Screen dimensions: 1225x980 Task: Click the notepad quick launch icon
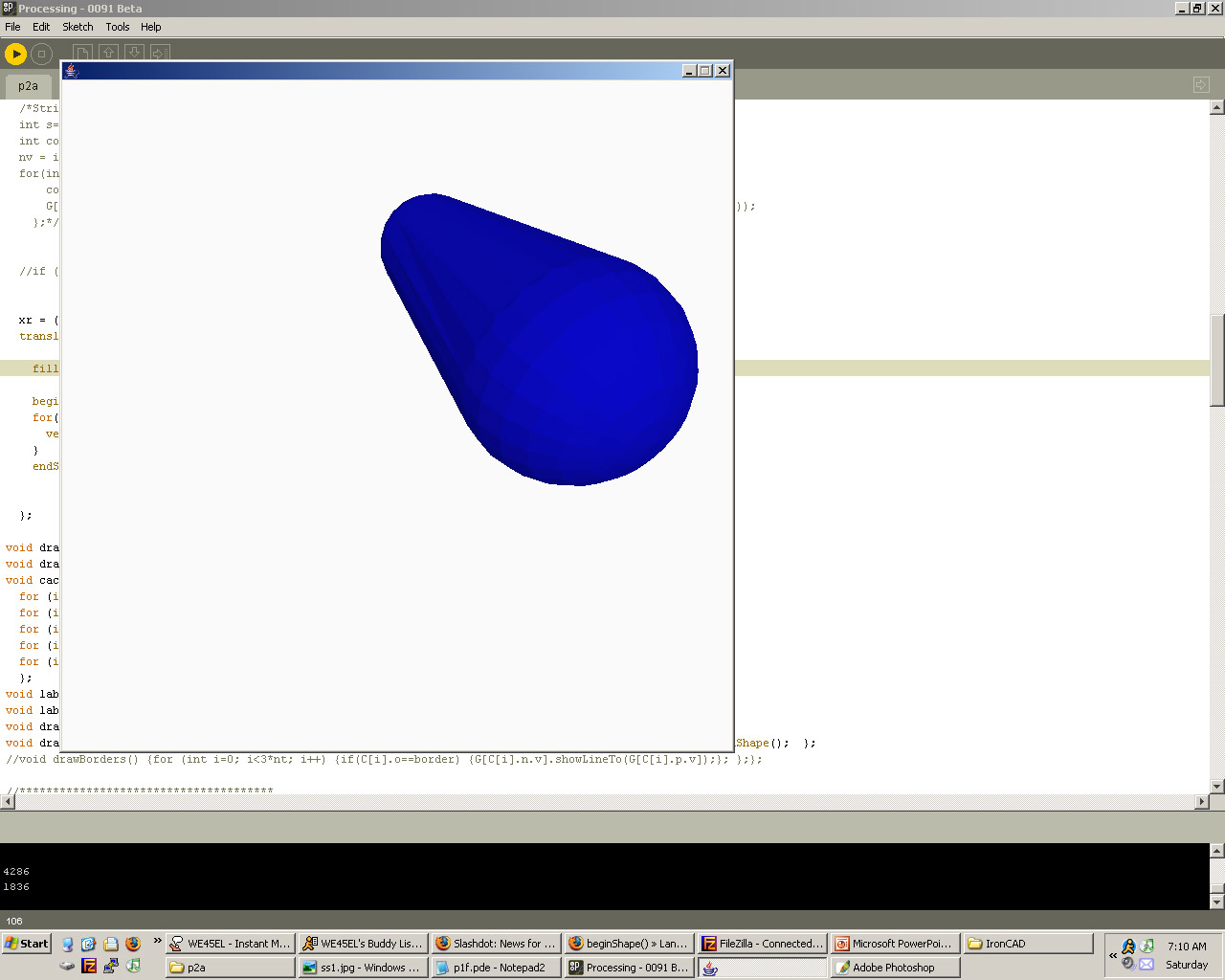(x=111, y=944)
